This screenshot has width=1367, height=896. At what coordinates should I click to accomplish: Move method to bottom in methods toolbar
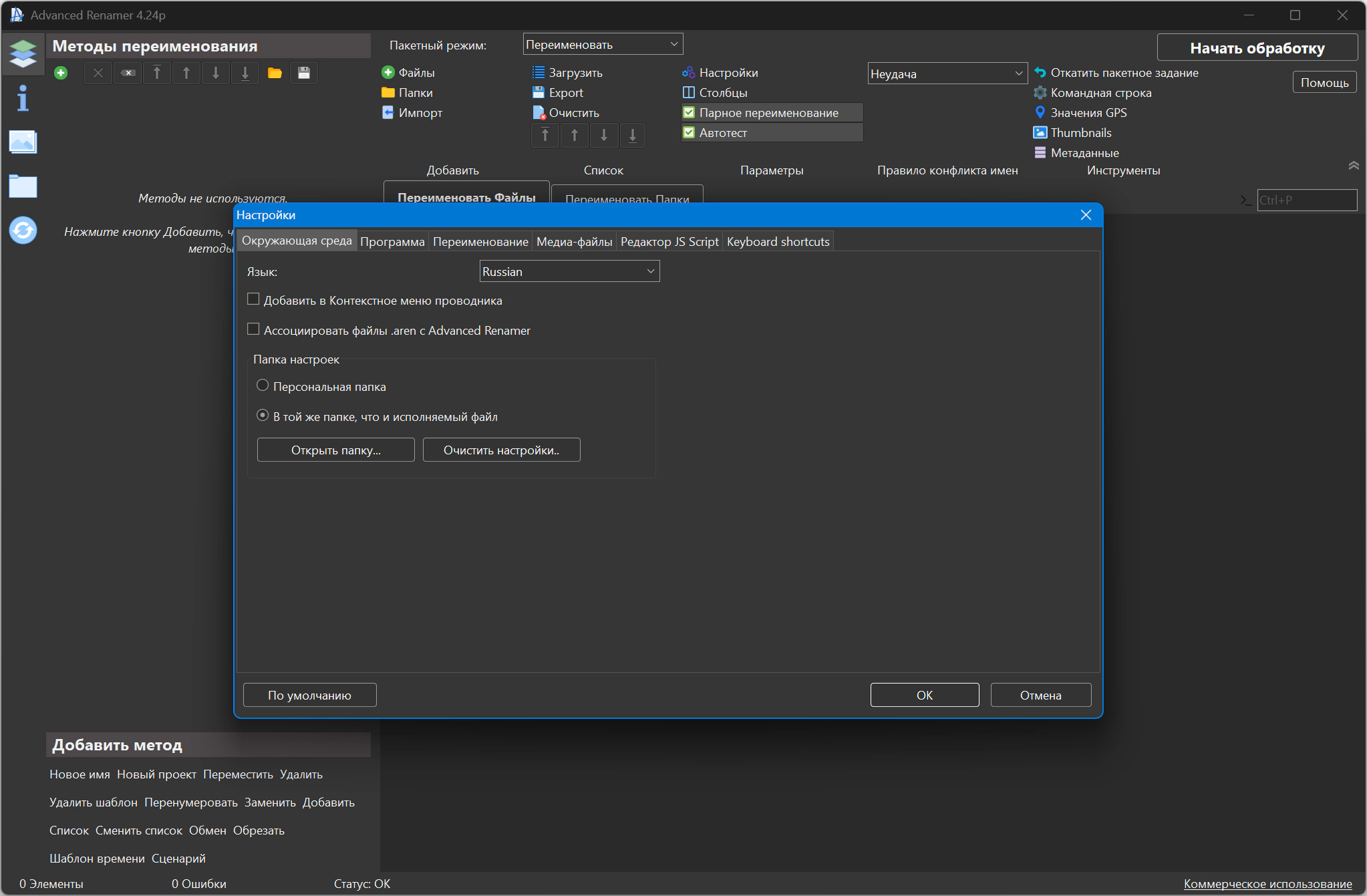pyautogui.click(x=245, y=73)
